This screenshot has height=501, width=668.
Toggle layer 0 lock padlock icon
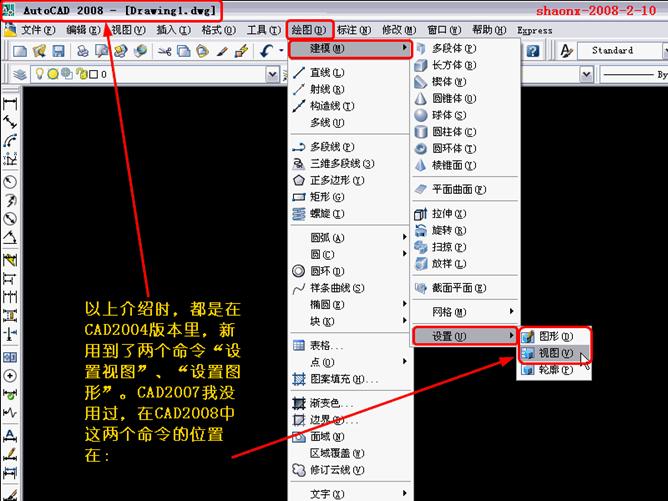(x=81, y=74)
